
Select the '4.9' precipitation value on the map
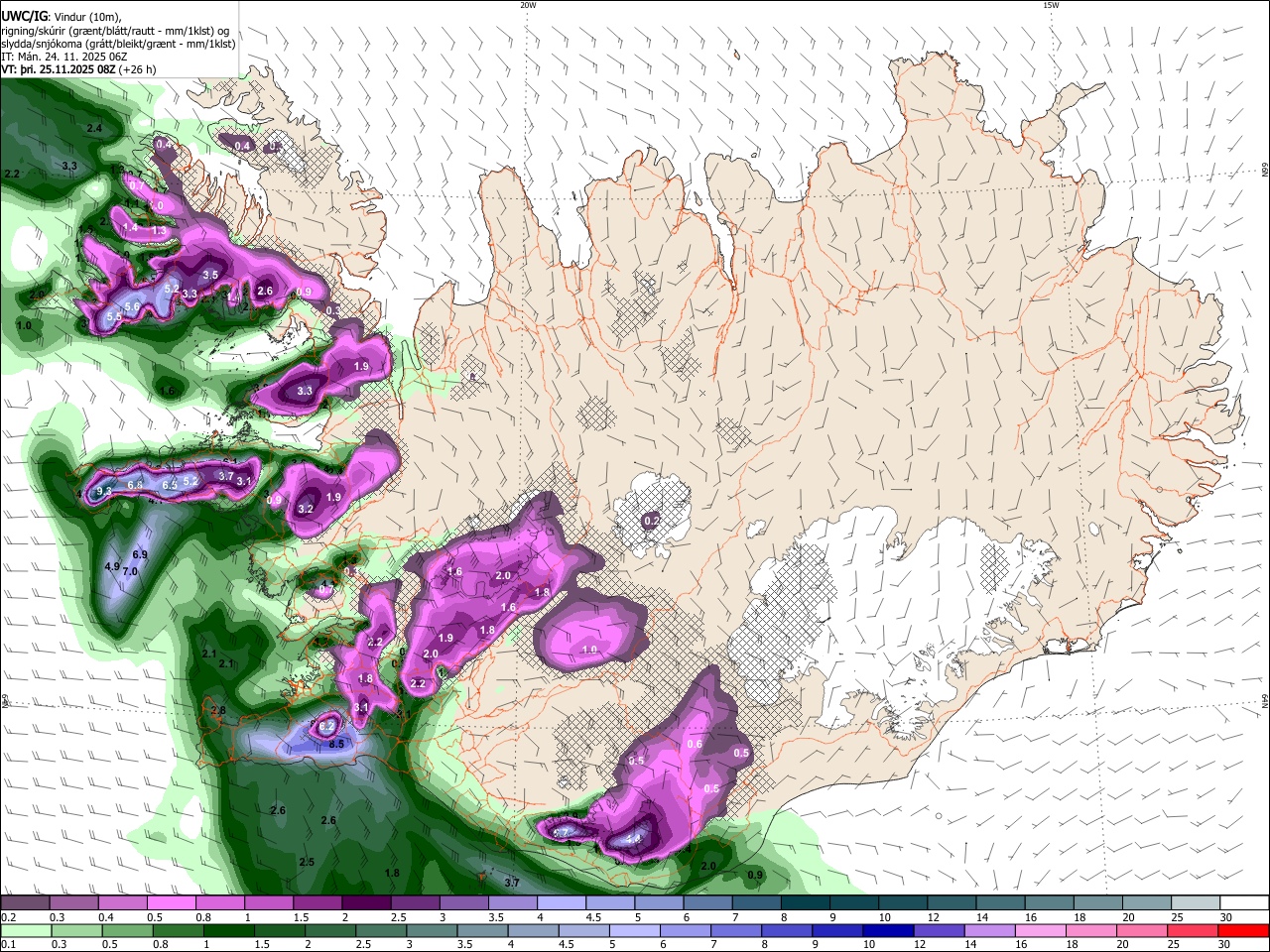coord(112,566)
